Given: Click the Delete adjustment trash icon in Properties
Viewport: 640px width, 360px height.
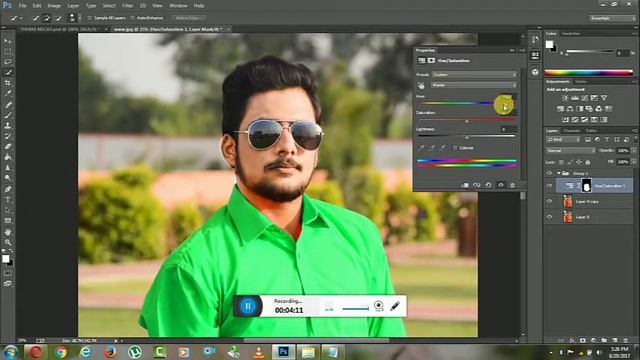Looking at the screenshot, I should [x=512, y=185].
